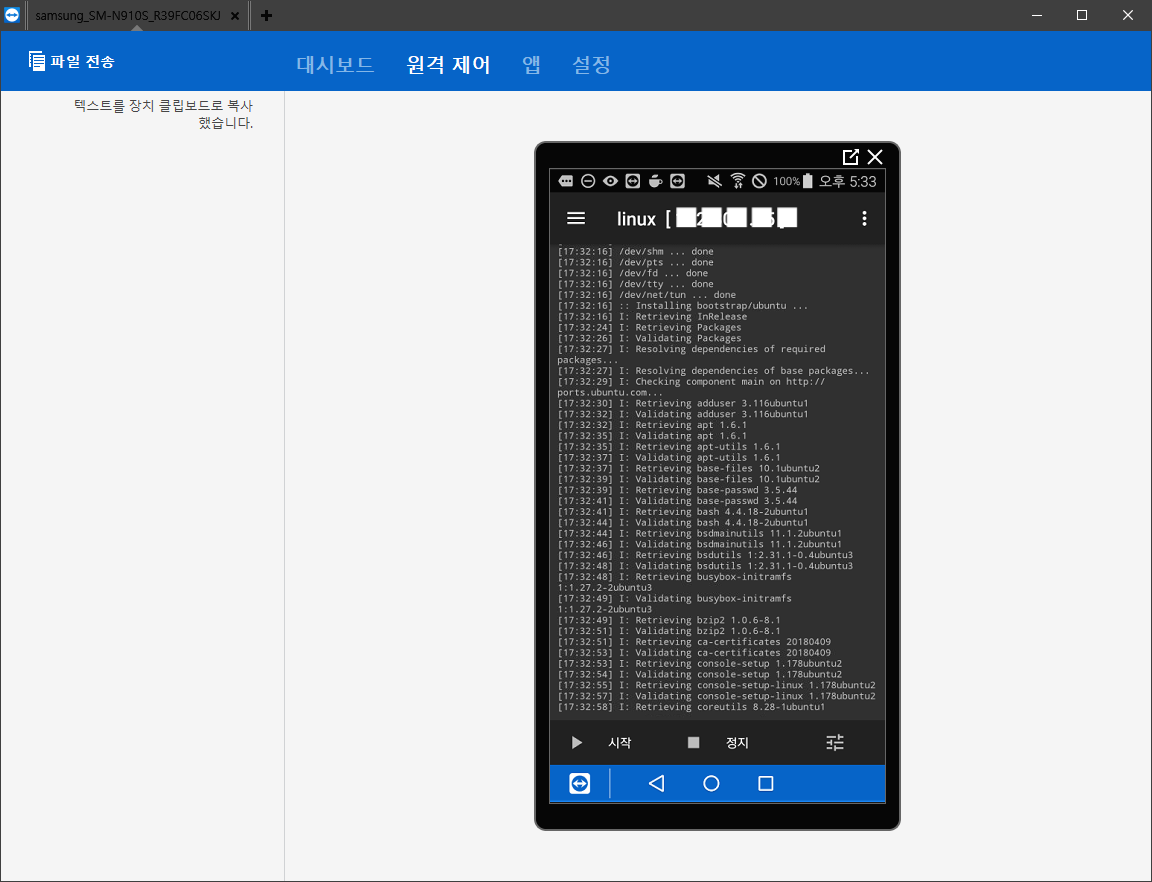Tap the battery icon in status bar
1152x882 pixels.
tap(807, 181)
